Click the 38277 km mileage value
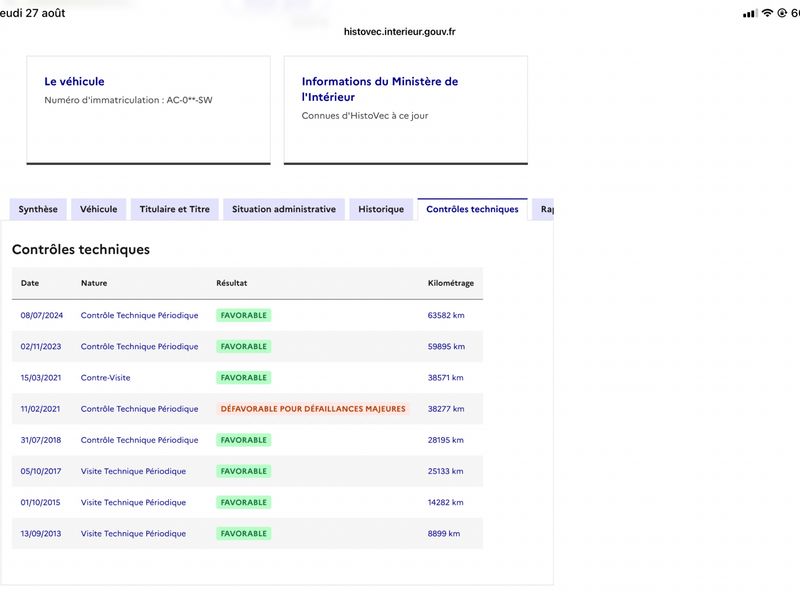The width and height of the screenshot is (800, 600). click(446, 409)
